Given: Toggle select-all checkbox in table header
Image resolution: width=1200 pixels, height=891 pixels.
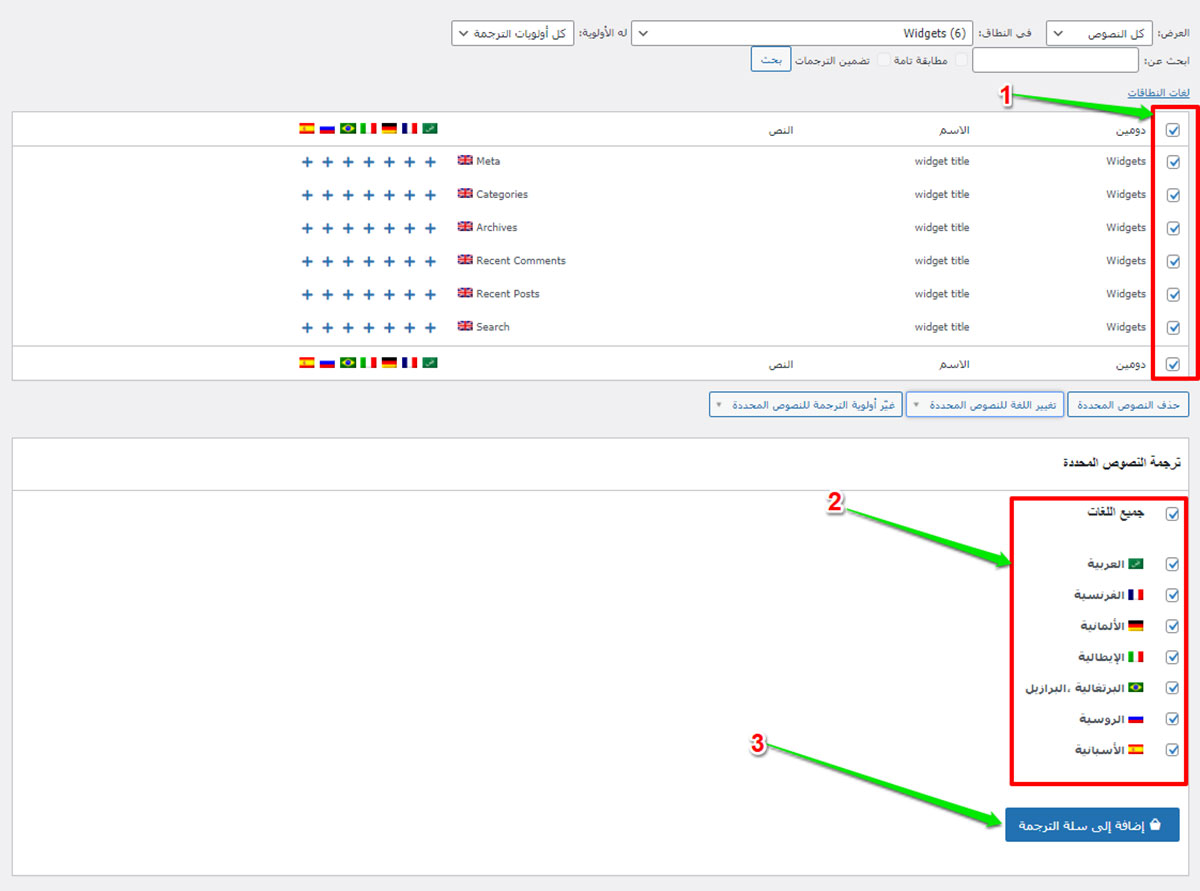Looking at the screenshot, I should (1173, 129).
